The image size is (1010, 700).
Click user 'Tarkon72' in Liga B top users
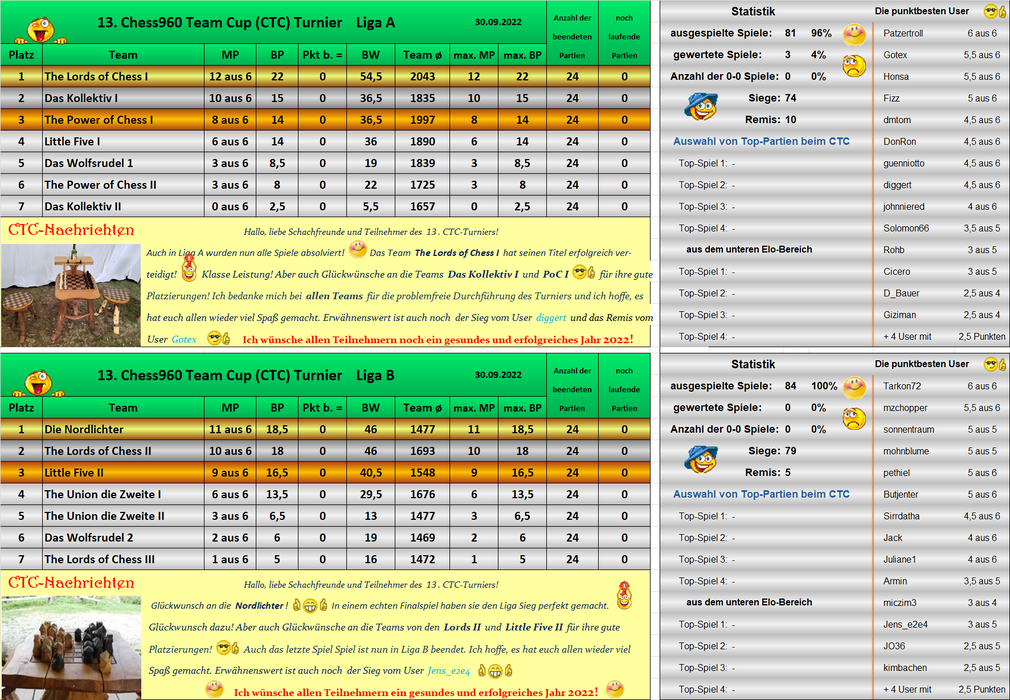click(x=902, y=386)
